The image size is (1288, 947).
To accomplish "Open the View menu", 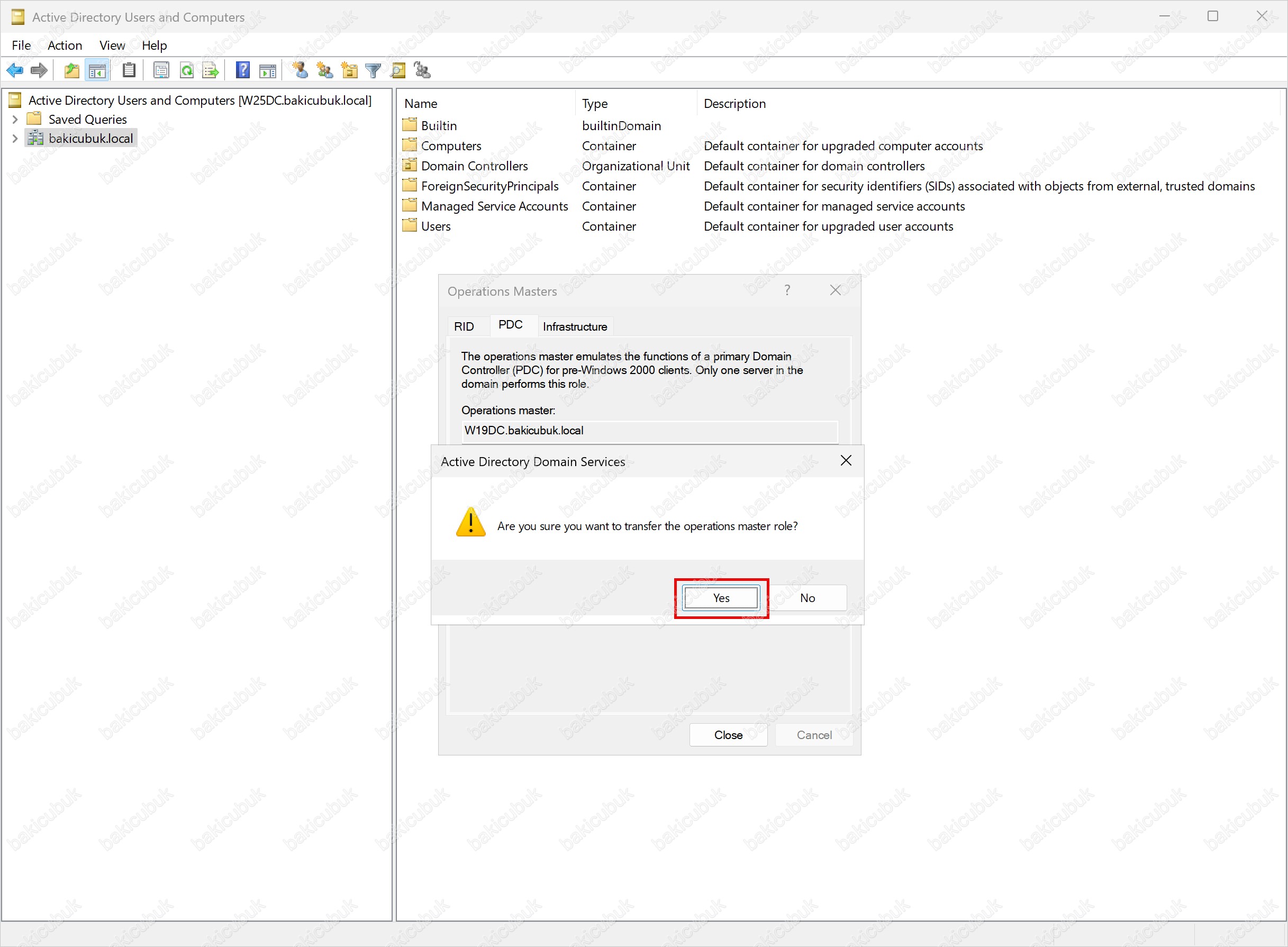I will pos(112,45).
